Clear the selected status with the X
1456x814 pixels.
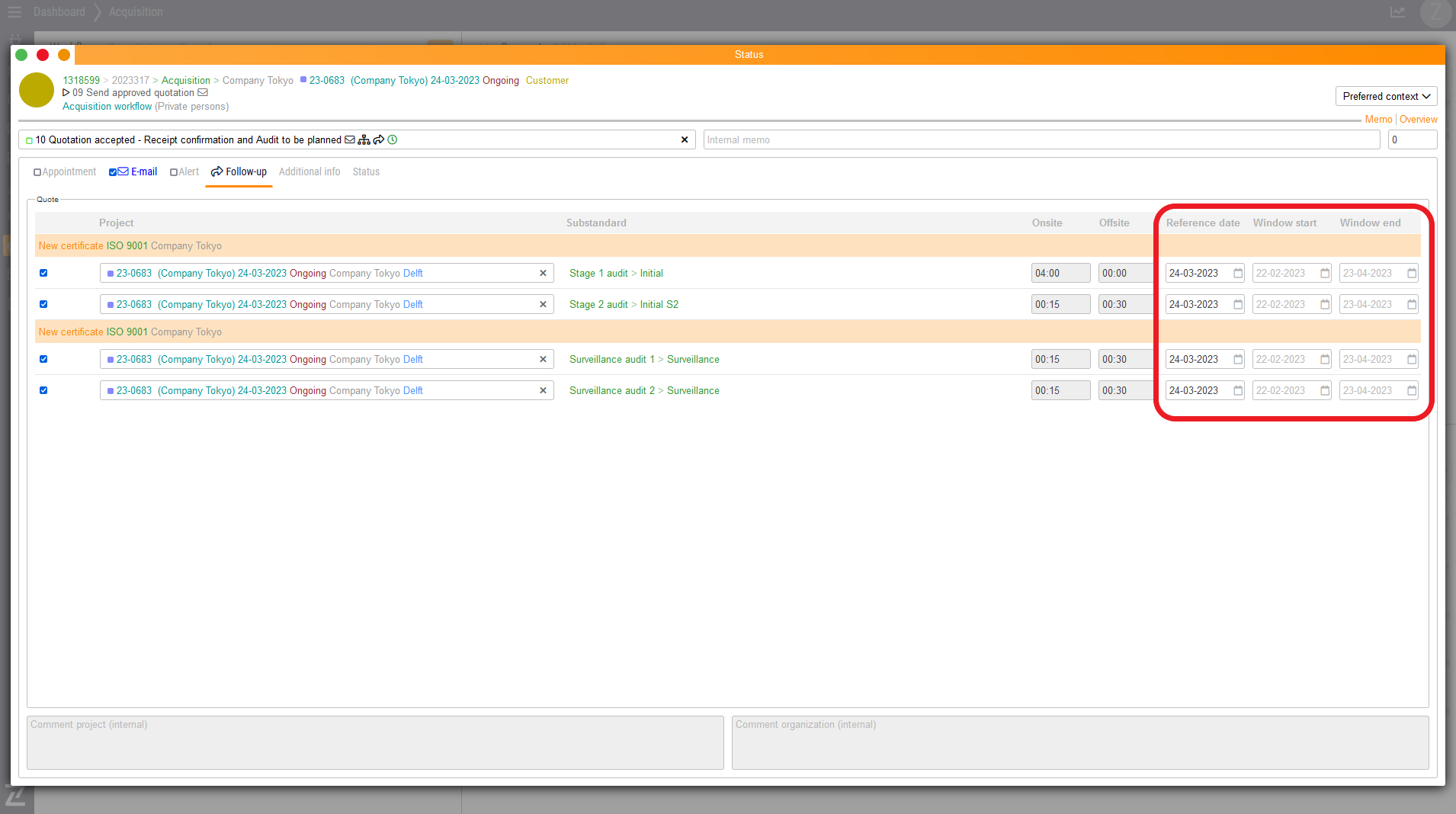pyautogui.click(x=684, y=140)
